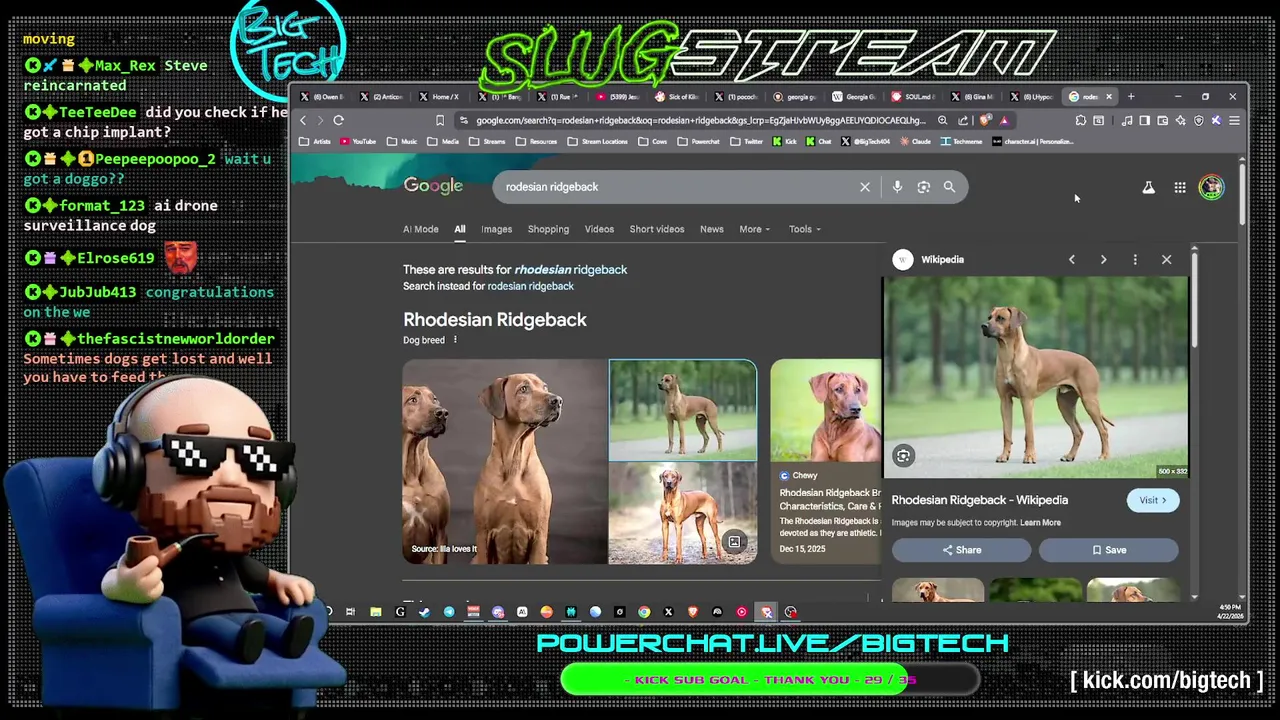1280x720 pixels.
Task: Click 'rhodesian ridgeback' corrected results link
Action: coord(570,270)
